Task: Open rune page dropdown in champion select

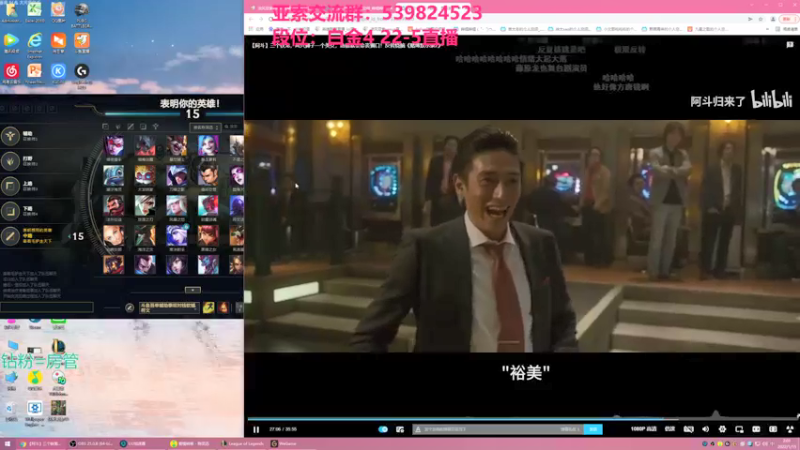Action: click(x=169, y=308)
